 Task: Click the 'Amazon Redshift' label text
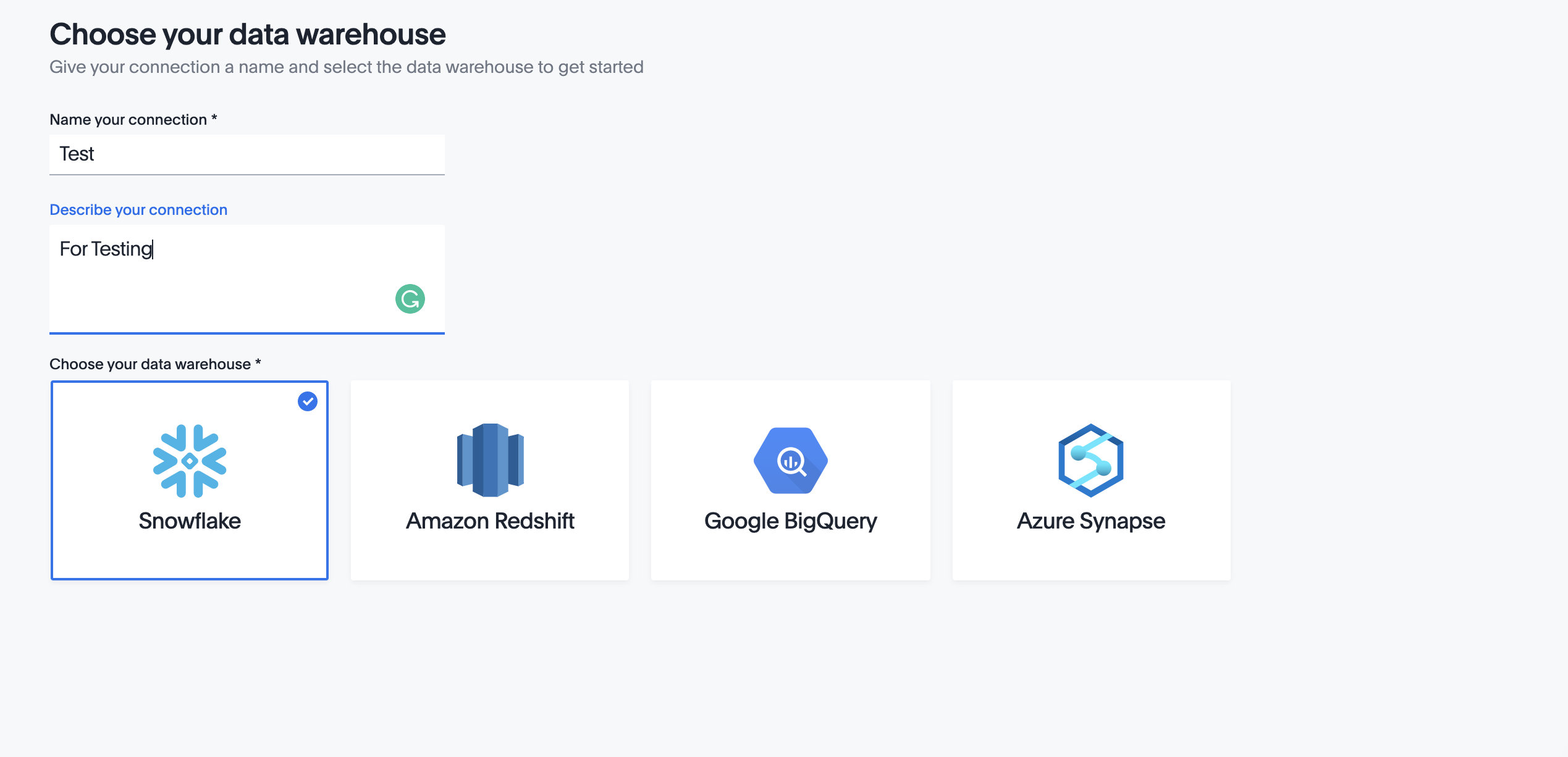pos(489,521)
